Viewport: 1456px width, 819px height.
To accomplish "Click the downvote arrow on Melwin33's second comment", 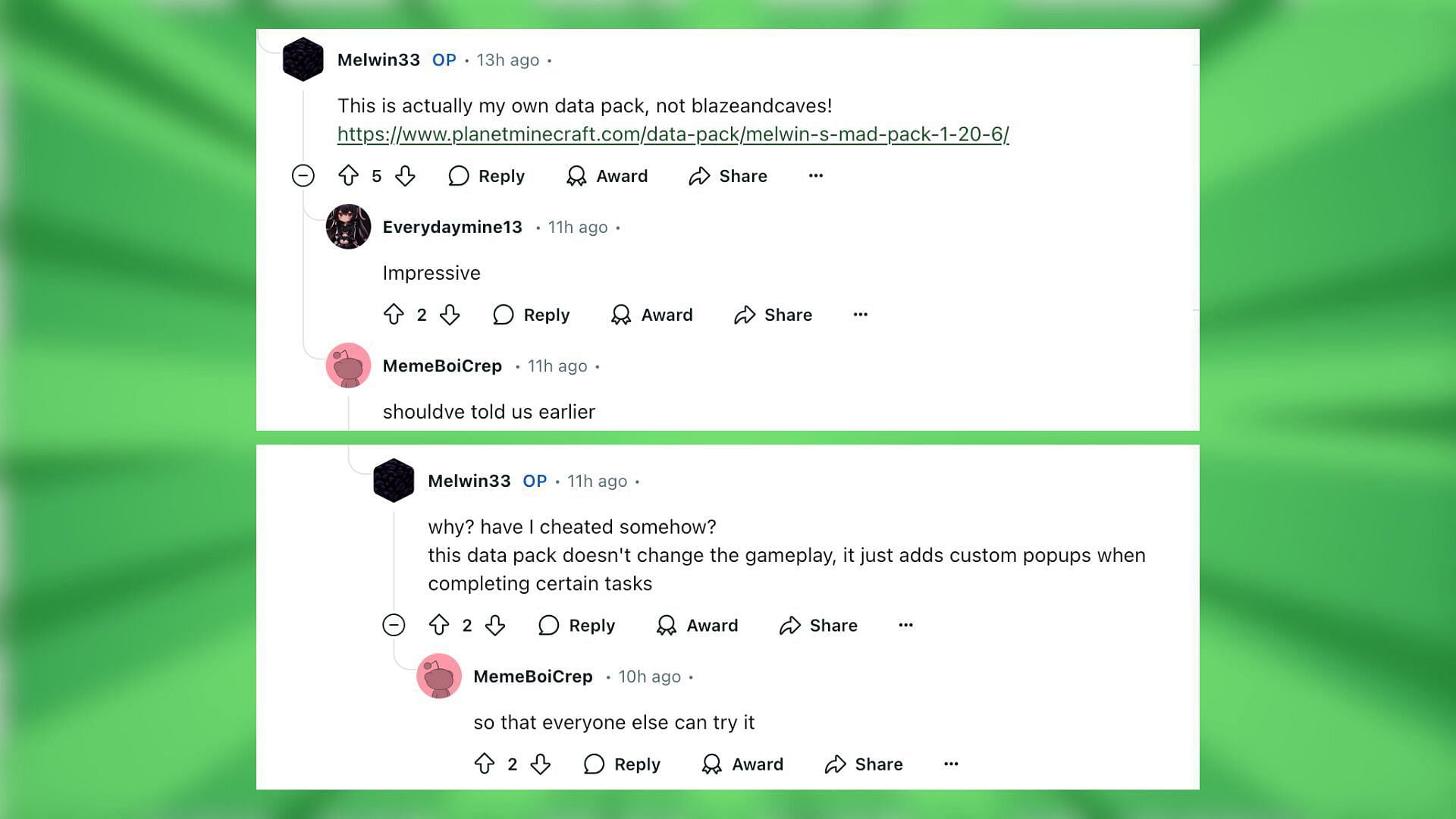I will (x=496, y=625).
